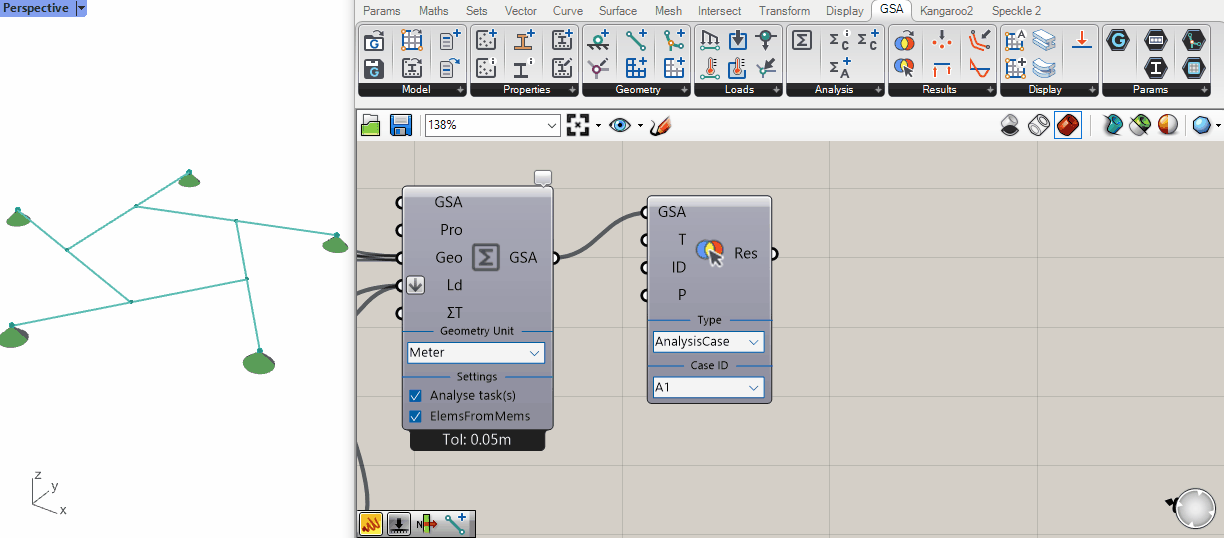Select the Select Results icon in the ribbon
The width and height of the screenshot is (1224, 538).
click(904, 68)
